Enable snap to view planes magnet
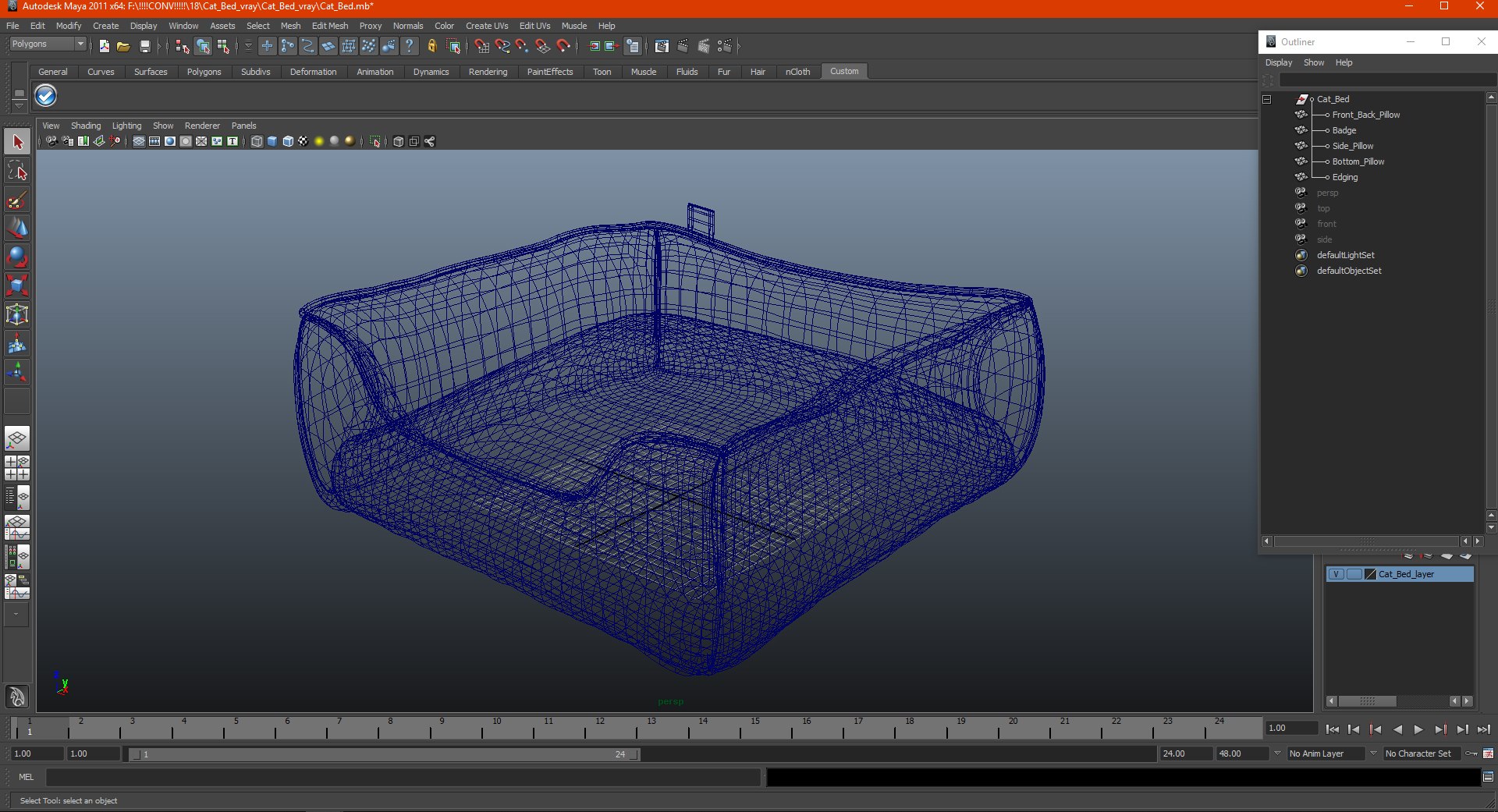 click(543, 46)
